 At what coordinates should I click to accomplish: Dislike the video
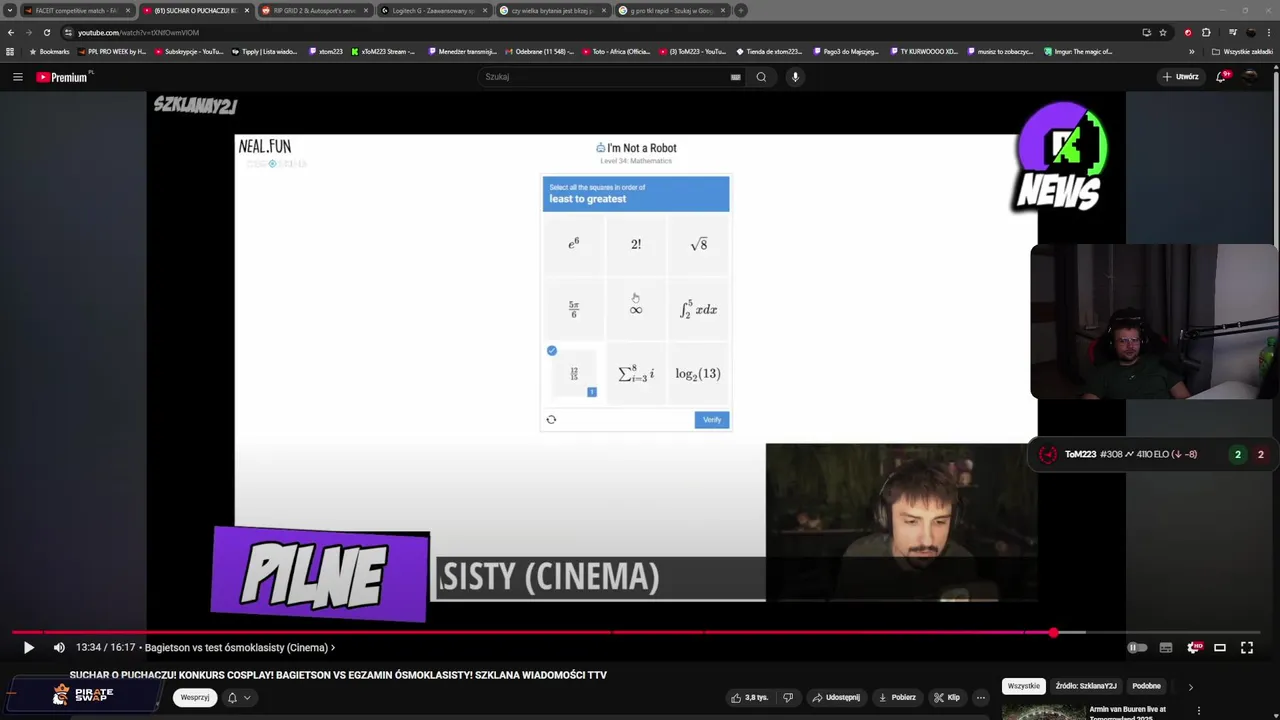788,698
